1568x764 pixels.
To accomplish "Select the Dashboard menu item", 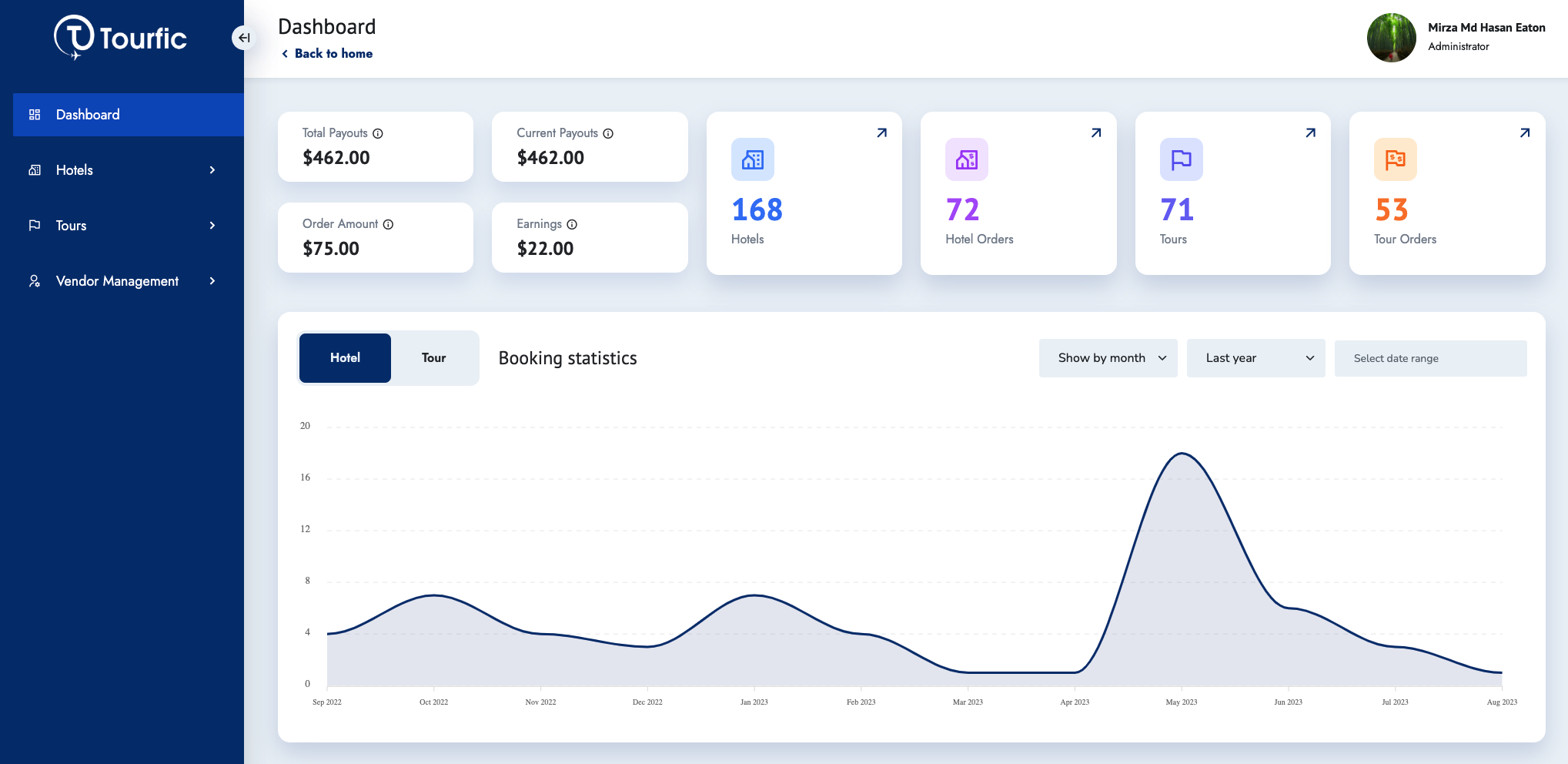I will click(x=87, y=114).
